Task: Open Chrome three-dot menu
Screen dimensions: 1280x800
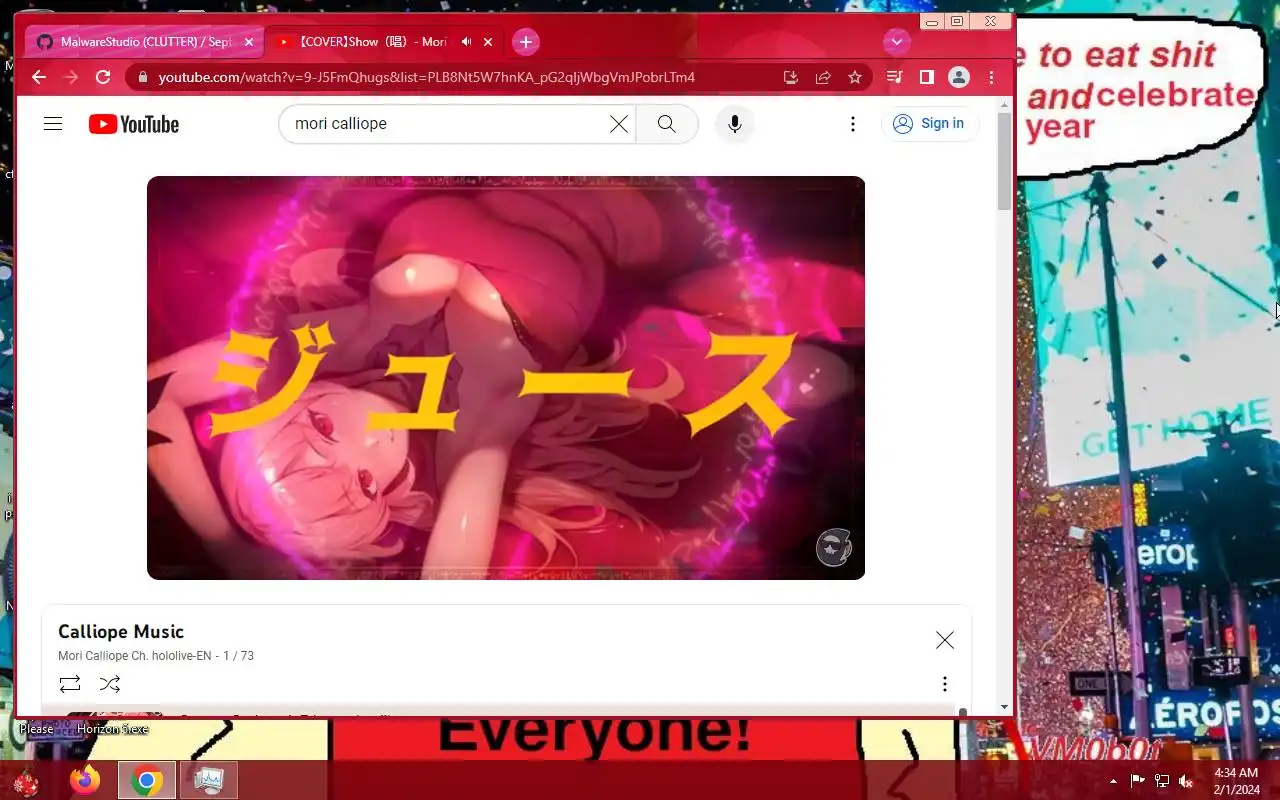Action: pyautogui.click(x=991, y=77)
